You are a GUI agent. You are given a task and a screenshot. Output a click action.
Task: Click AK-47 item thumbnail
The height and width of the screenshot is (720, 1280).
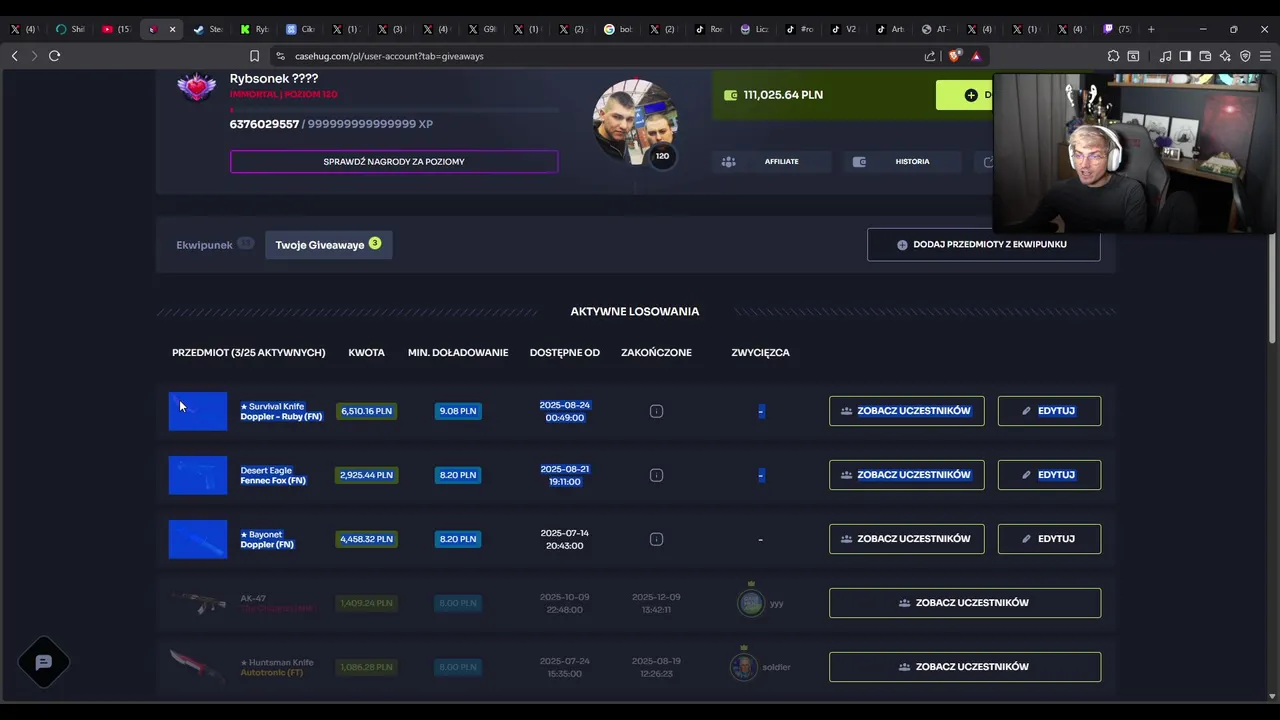pos(198,603)
